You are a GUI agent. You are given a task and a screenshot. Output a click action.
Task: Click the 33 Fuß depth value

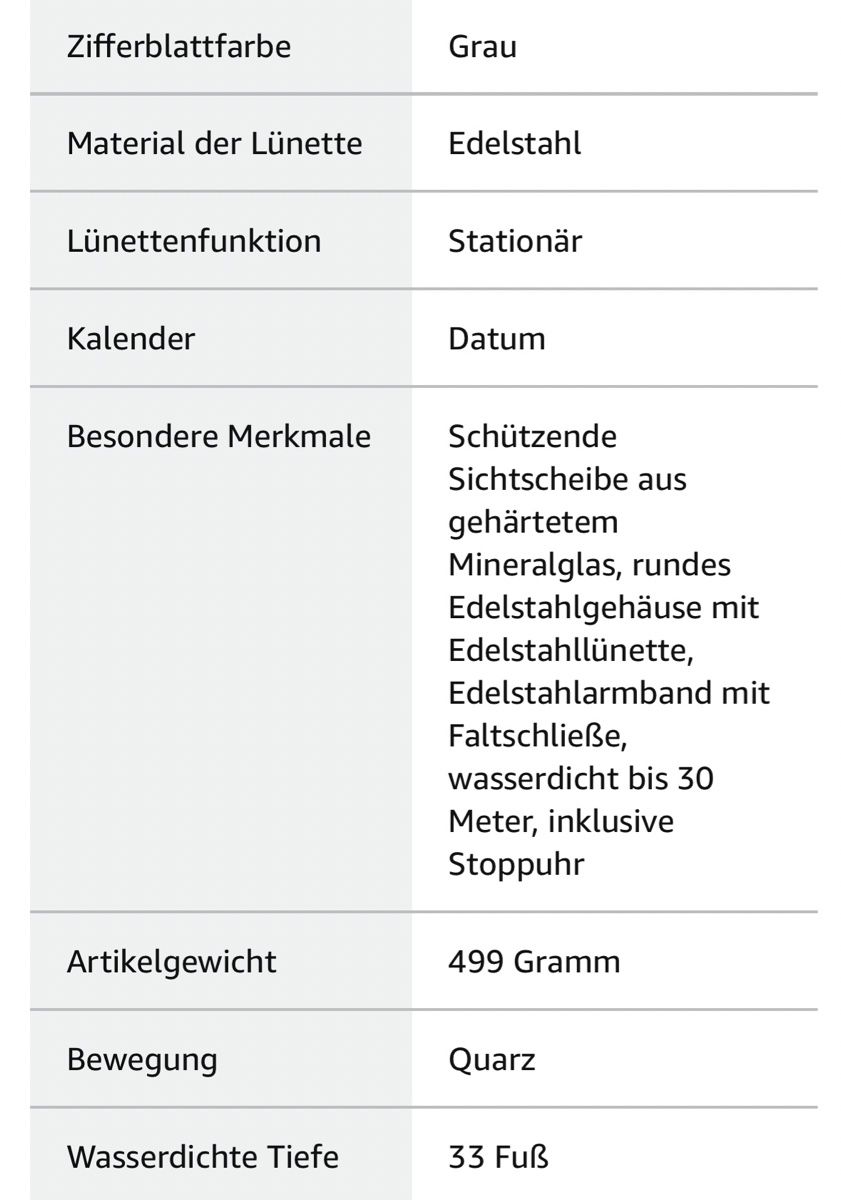499,1157
